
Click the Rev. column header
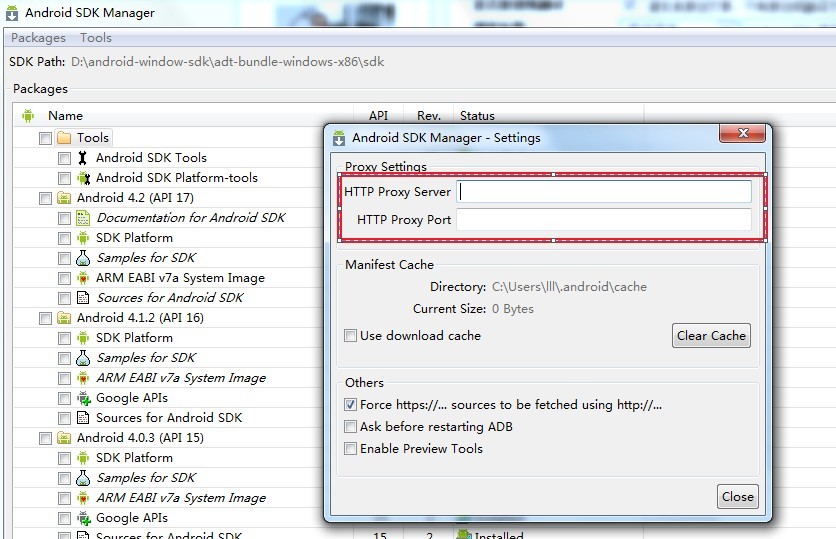(429, 116)
